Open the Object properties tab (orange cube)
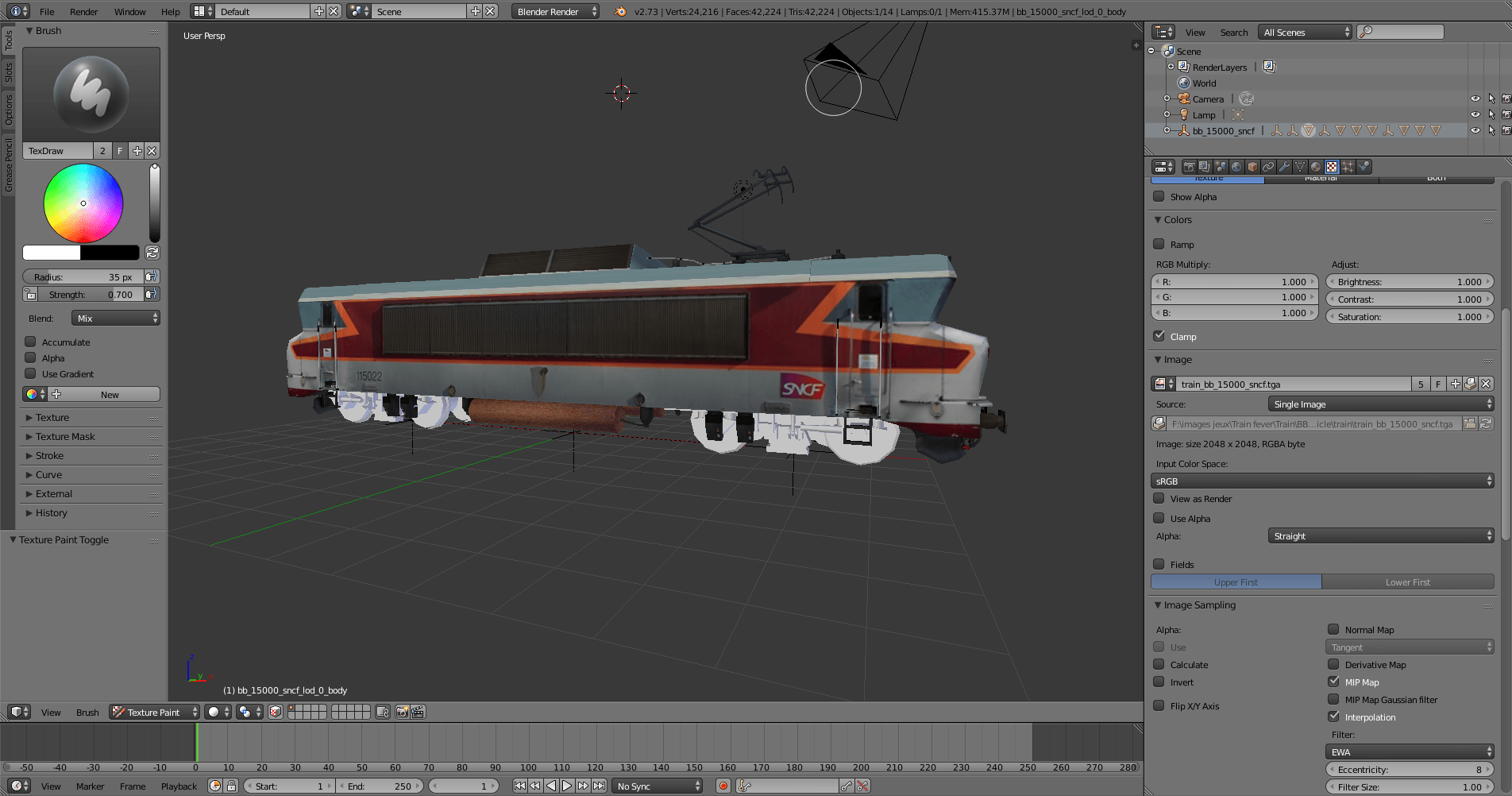Image resolution: width=1512 pixels, height=796 pixels. point(1252,167)
